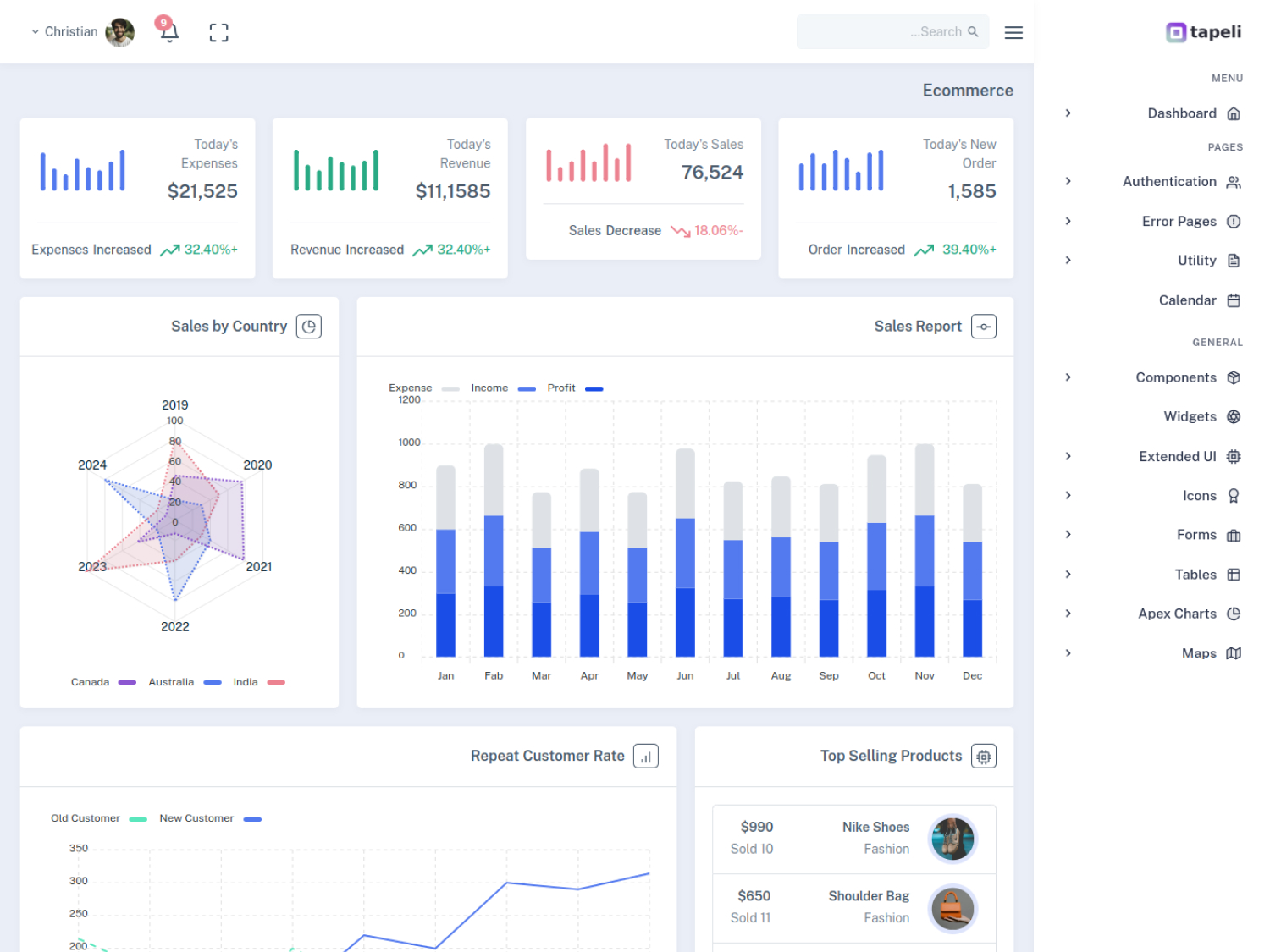
Task: Toggle Profit series in Sales Report legend
Action: 575,388
